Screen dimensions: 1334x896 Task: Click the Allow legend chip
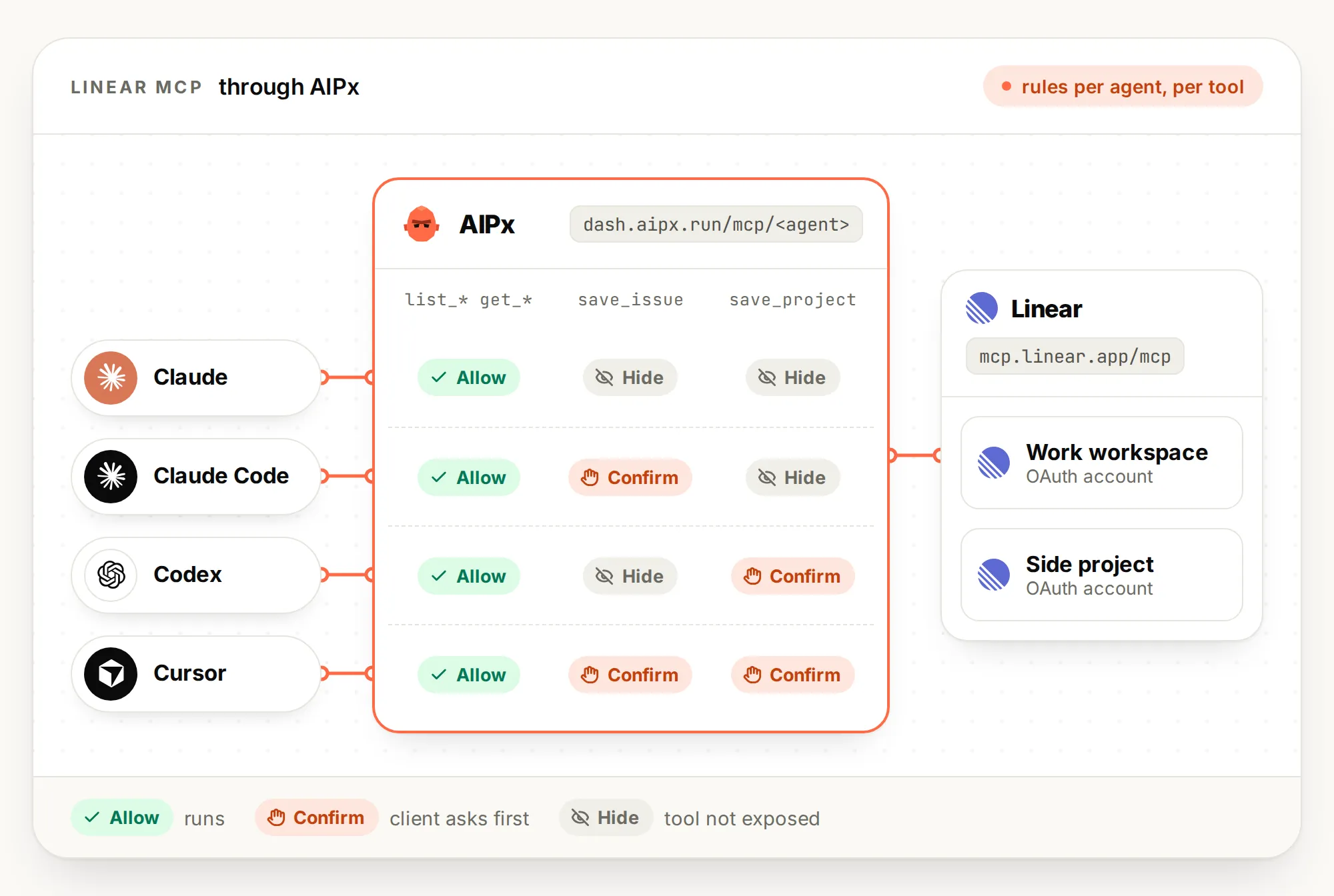pos(122,817)
